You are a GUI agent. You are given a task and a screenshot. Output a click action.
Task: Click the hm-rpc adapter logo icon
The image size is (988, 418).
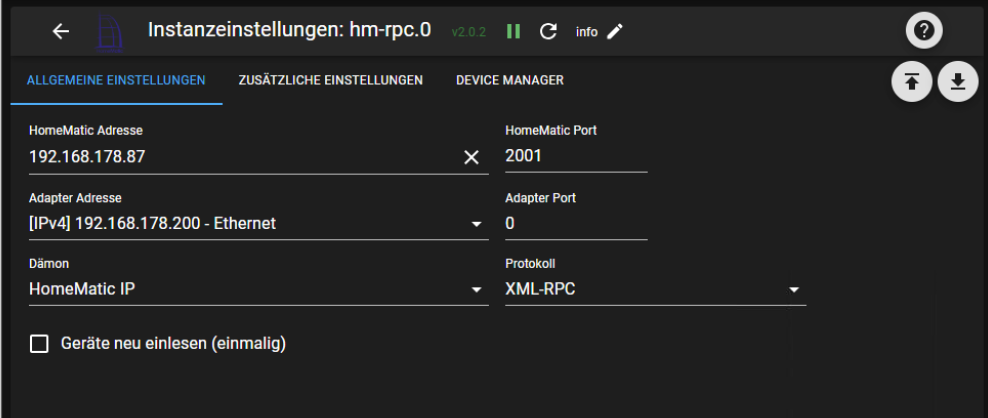pyautogui.click(x=110, y=32)
